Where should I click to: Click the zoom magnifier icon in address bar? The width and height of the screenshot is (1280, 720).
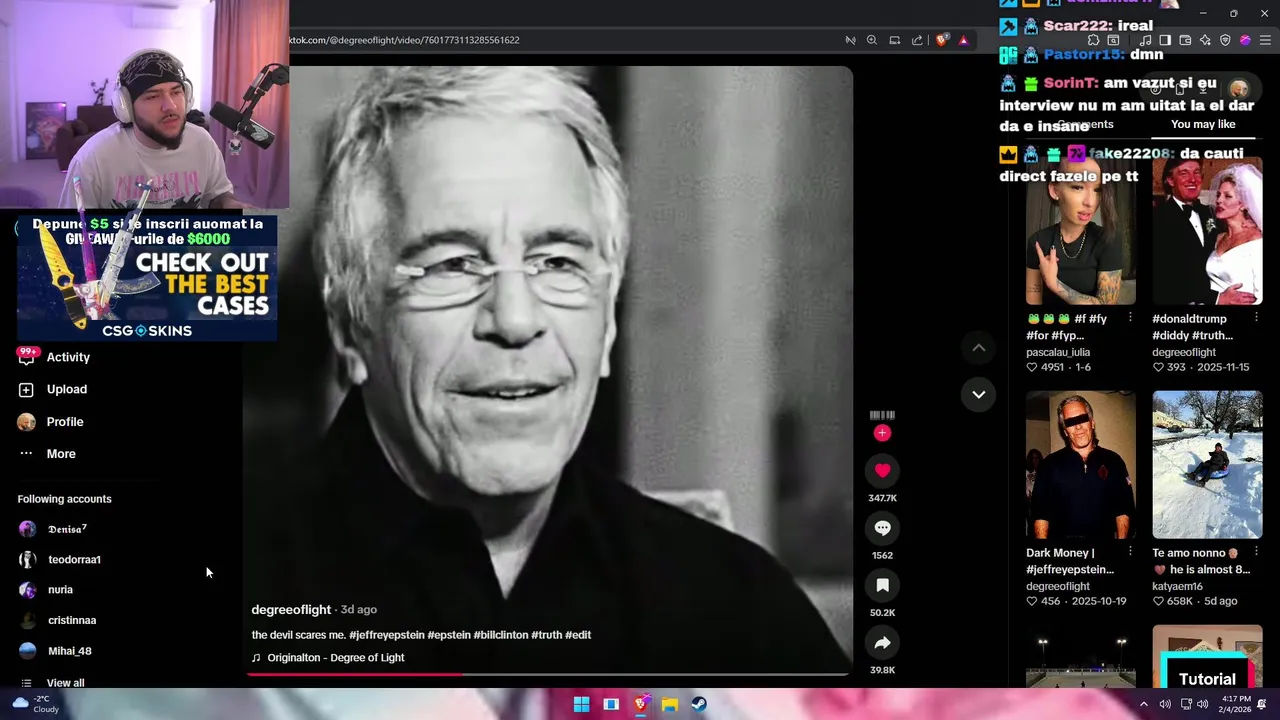[872, 40]
